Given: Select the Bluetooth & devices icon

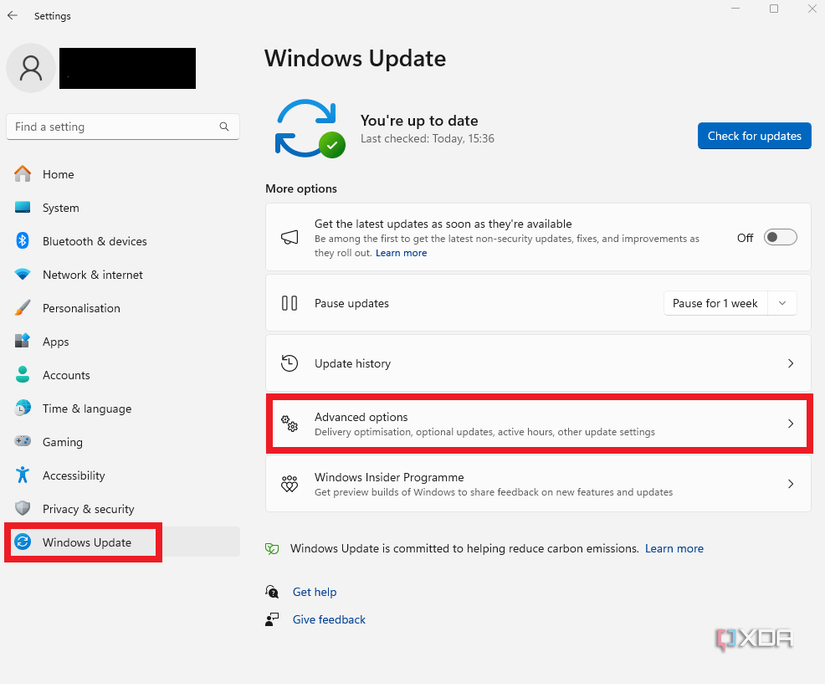Looking at the screenshot, I should coord(22,241).
